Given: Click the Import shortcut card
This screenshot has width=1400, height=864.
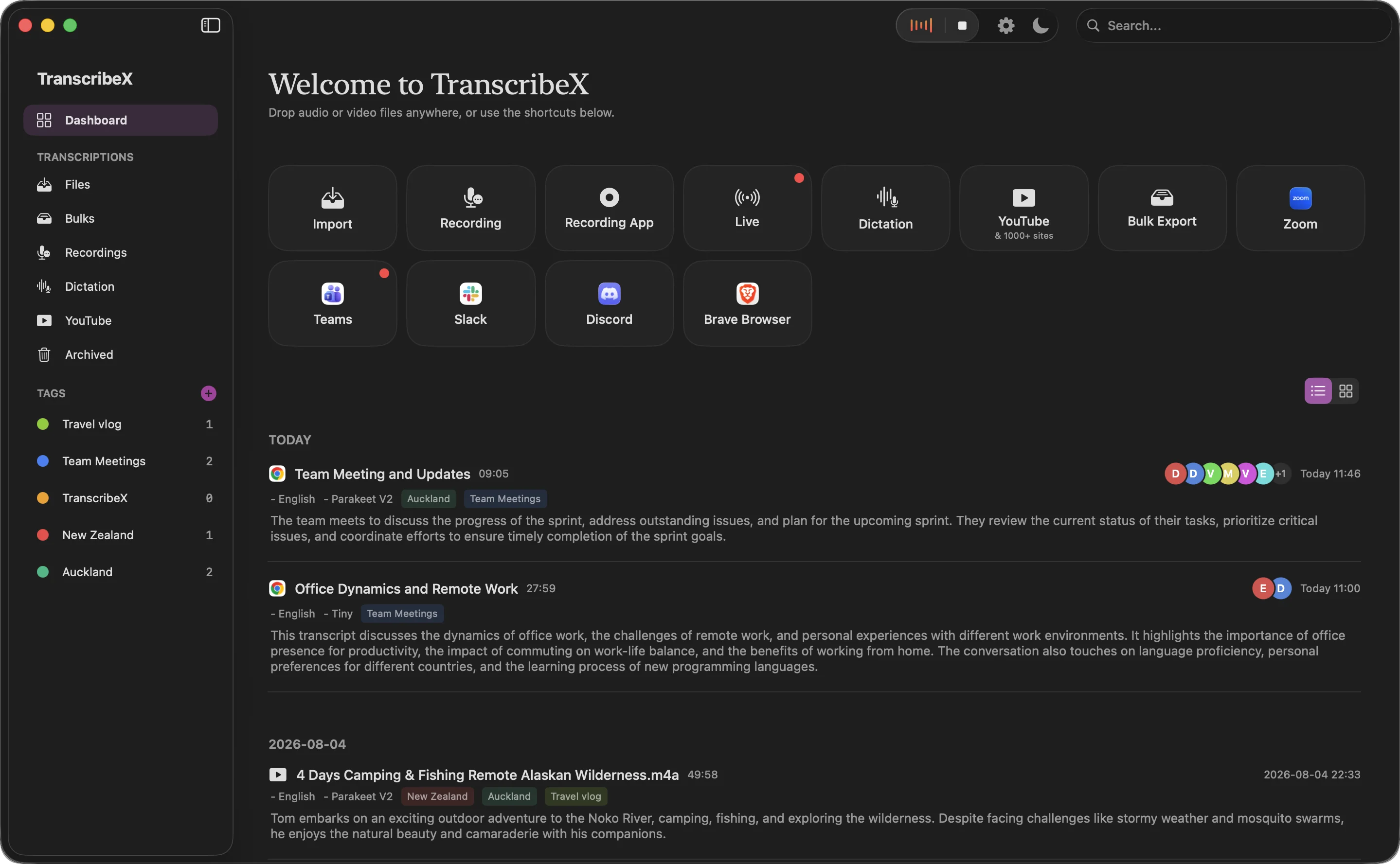Looking at the screenshot, I should [332, 208].
